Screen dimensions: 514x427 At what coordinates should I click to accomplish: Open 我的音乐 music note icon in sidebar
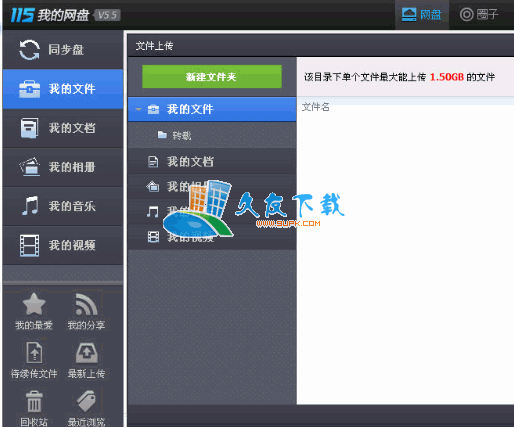click(x=30, y=206)
